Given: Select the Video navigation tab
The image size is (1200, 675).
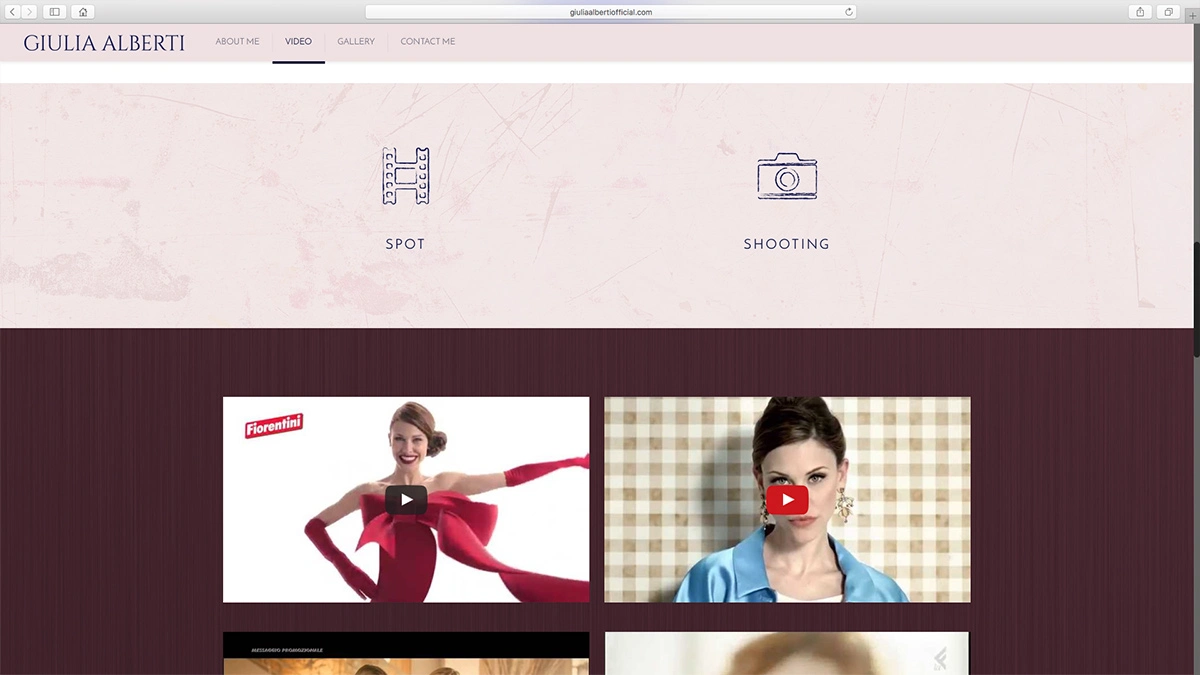Looking at the screenshot, I should click(298, 41).
